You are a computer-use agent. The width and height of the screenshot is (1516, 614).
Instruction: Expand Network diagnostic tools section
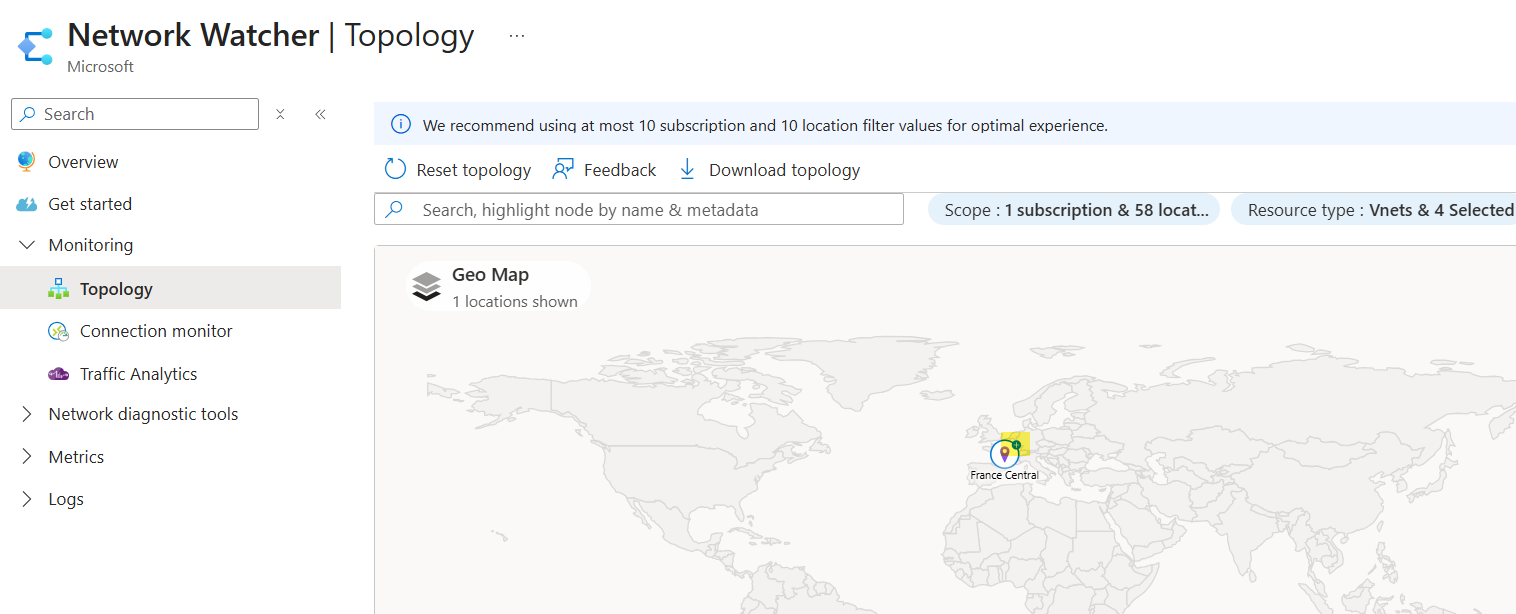[x=26, y=414]
